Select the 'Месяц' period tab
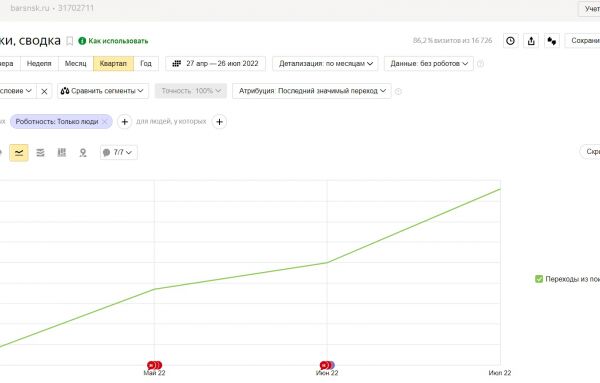600x383 pixels. (x=75, y=64)
